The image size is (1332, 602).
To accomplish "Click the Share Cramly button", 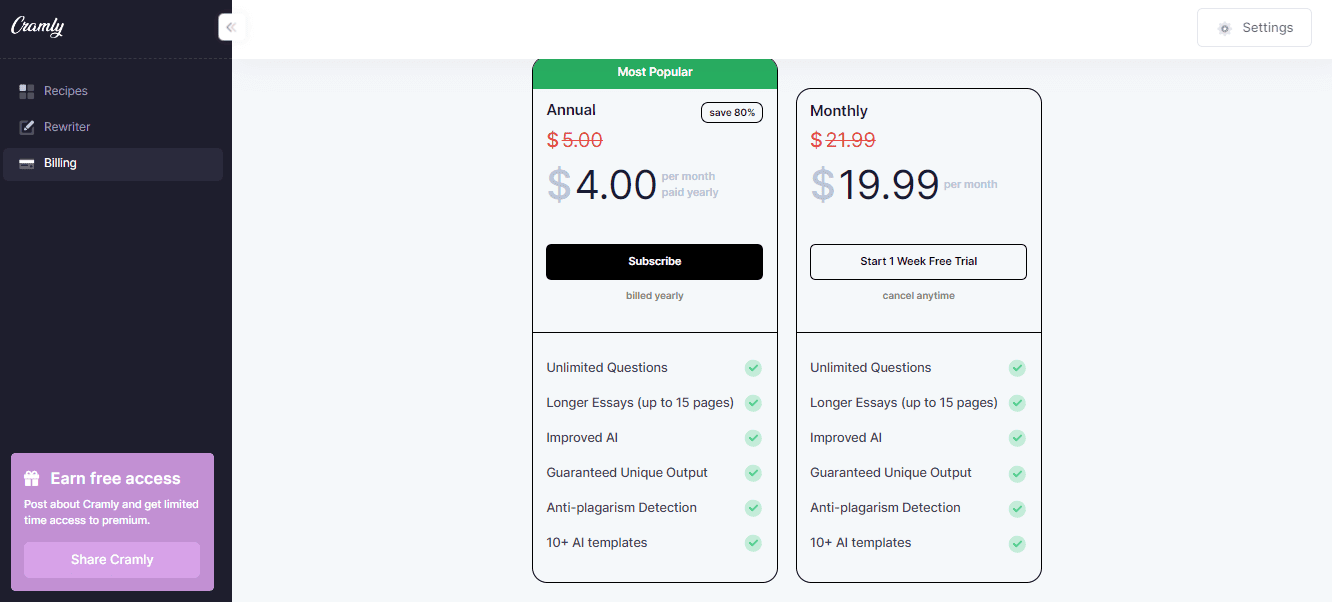I will (x=111, y=560).
